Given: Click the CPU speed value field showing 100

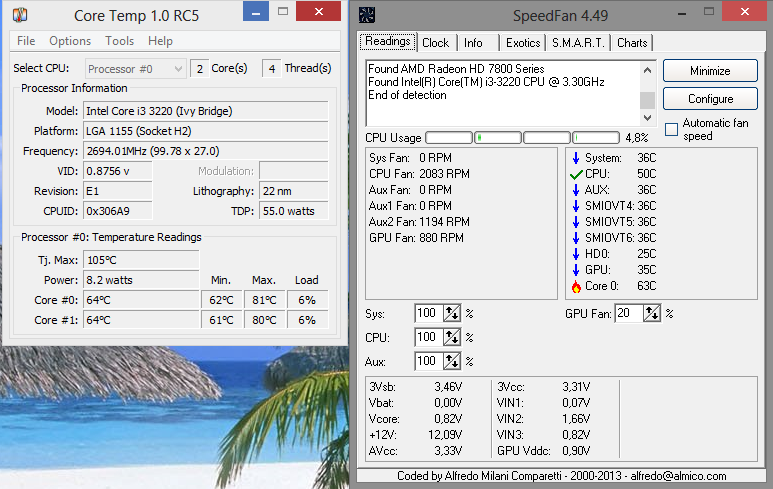Looking at the screenshot, I should (429, 338).
